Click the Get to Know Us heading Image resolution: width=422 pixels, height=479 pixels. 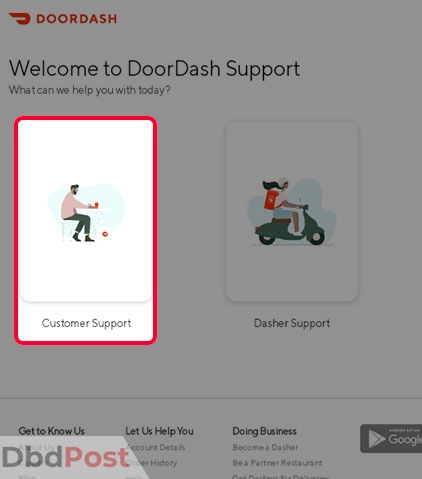[52, 431]
